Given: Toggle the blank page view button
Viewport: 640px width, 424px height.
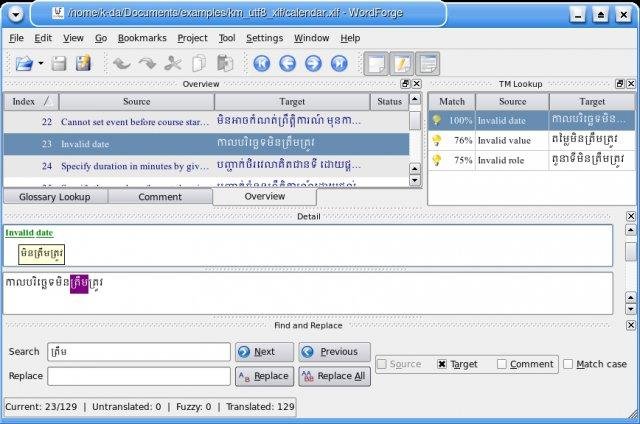Looking at the screenshot, I should tap(376, 64).
